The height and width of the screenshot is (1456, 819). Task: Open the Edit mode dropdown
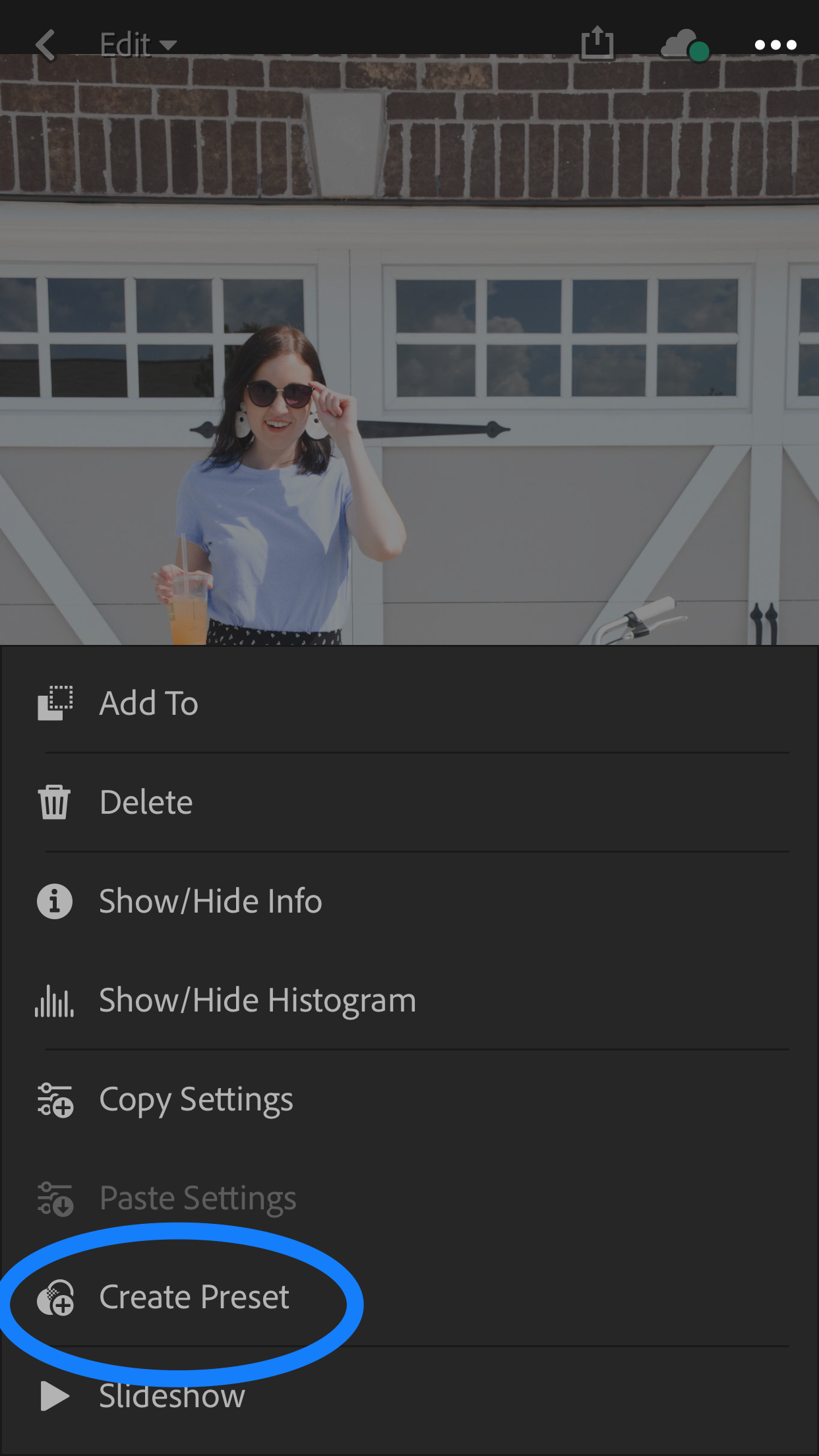138,45
